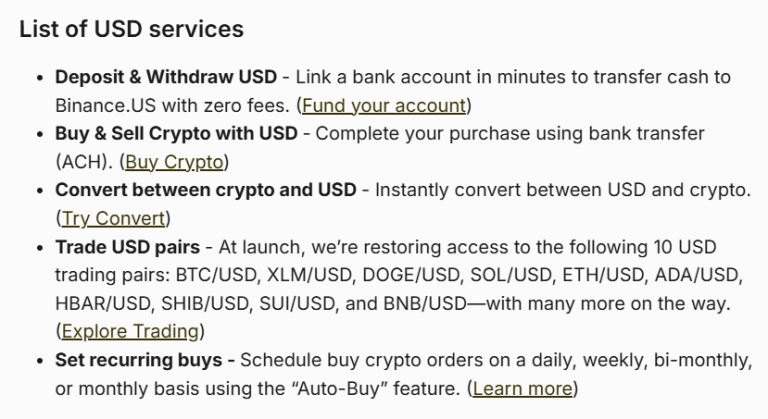Click the quoted "Auto-Buy" feature text
The image size is (768, 419).
[337, 389]
